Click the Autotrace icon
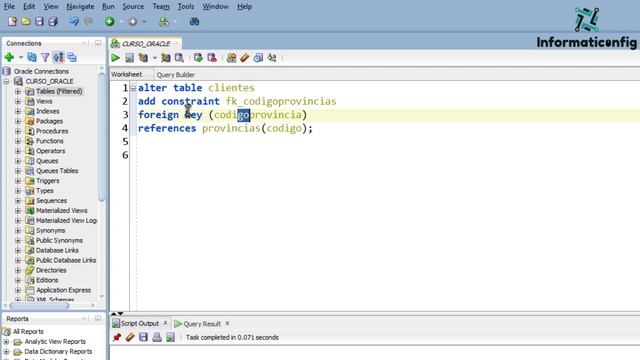This screenshot has height=360, width=640. tap(166, 58)
